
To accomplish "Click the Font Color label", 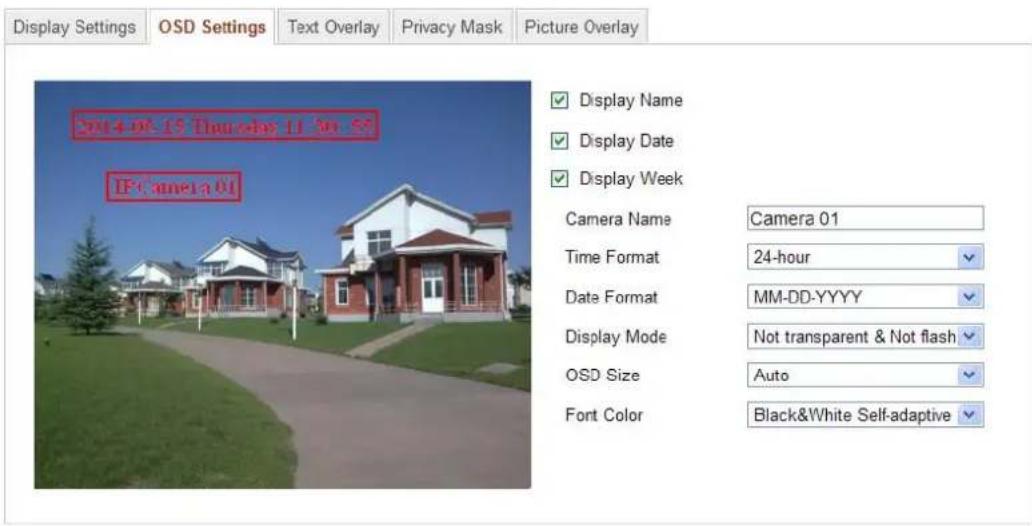I will coord(604,415).
